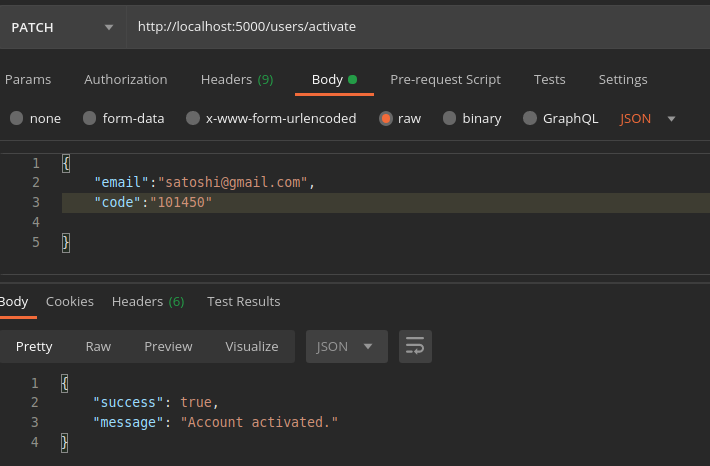
Task: Click the Preview response view button
Action: click(168, 347)
